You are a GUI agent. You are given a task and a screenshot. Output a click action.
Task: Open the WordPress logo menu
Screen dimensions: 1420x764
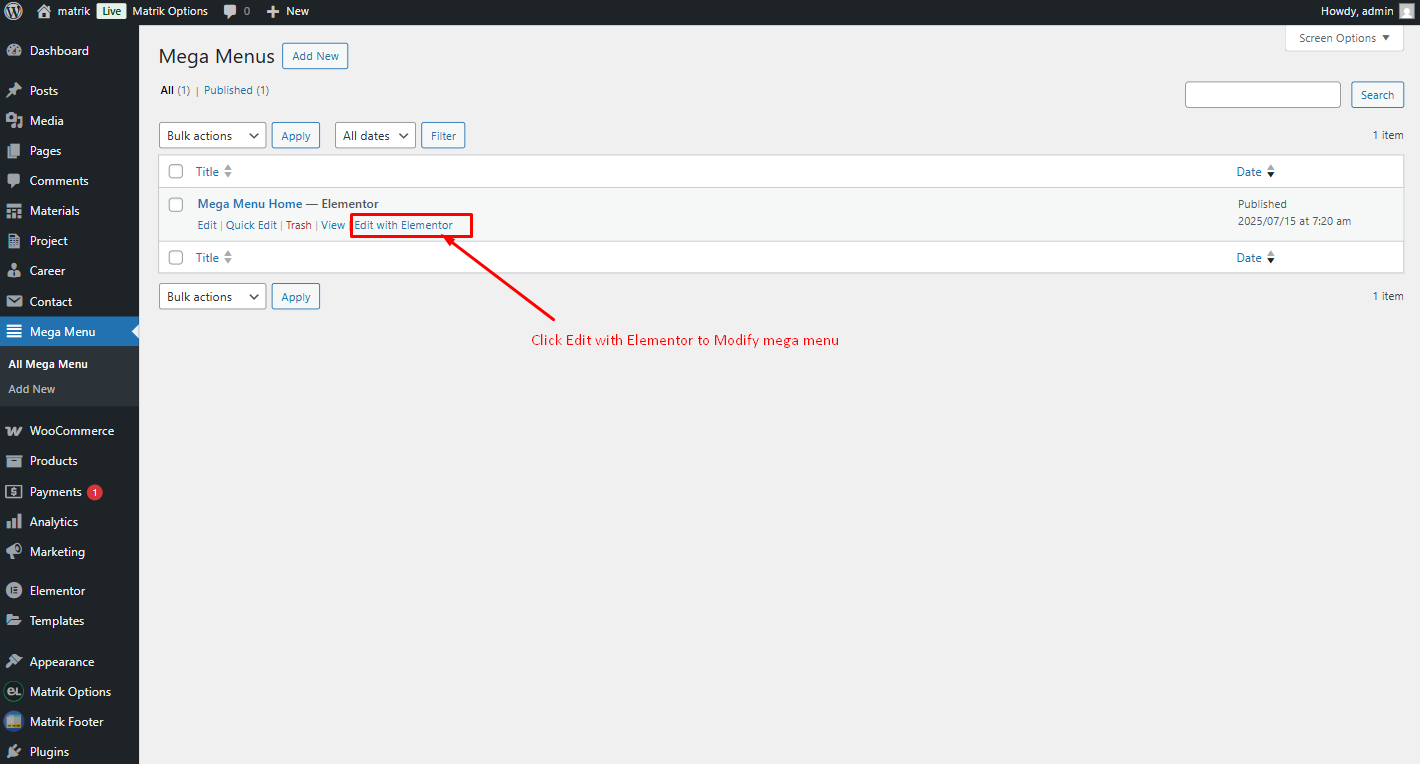14,11
